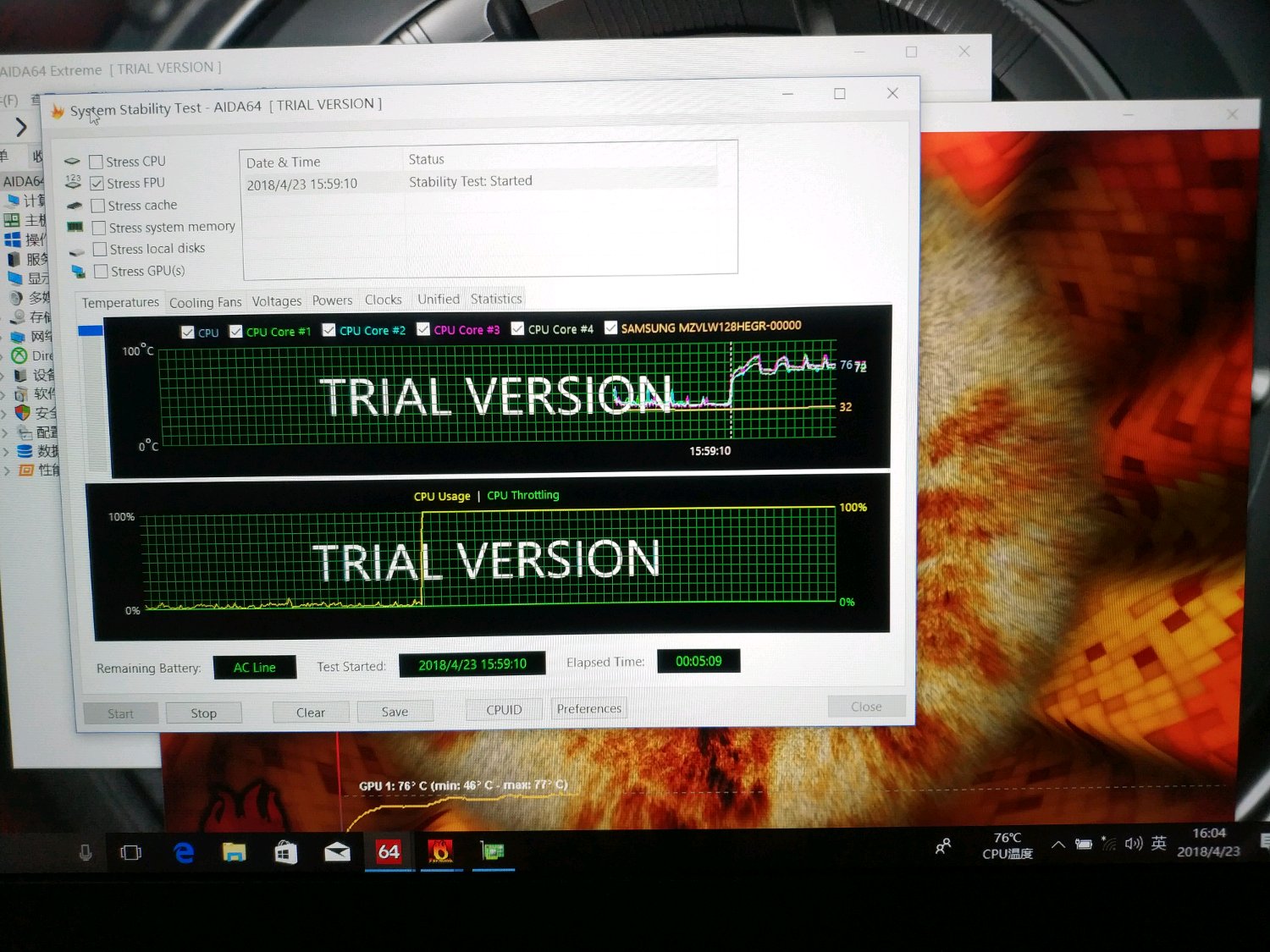The height and width of the screenshot is (952, 1270).
Task: Toggle the CPU Core #2 graph checkbox
Action: [x=329, y=331]
